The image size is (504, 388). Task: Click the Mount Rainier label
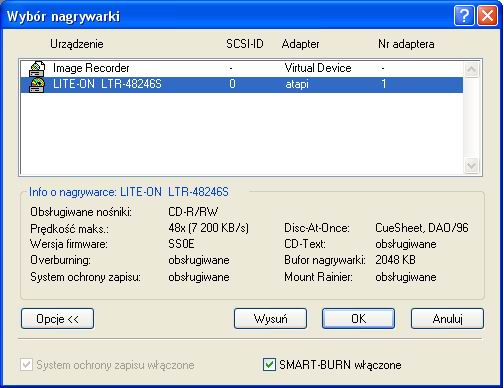(x=318, y=277)
